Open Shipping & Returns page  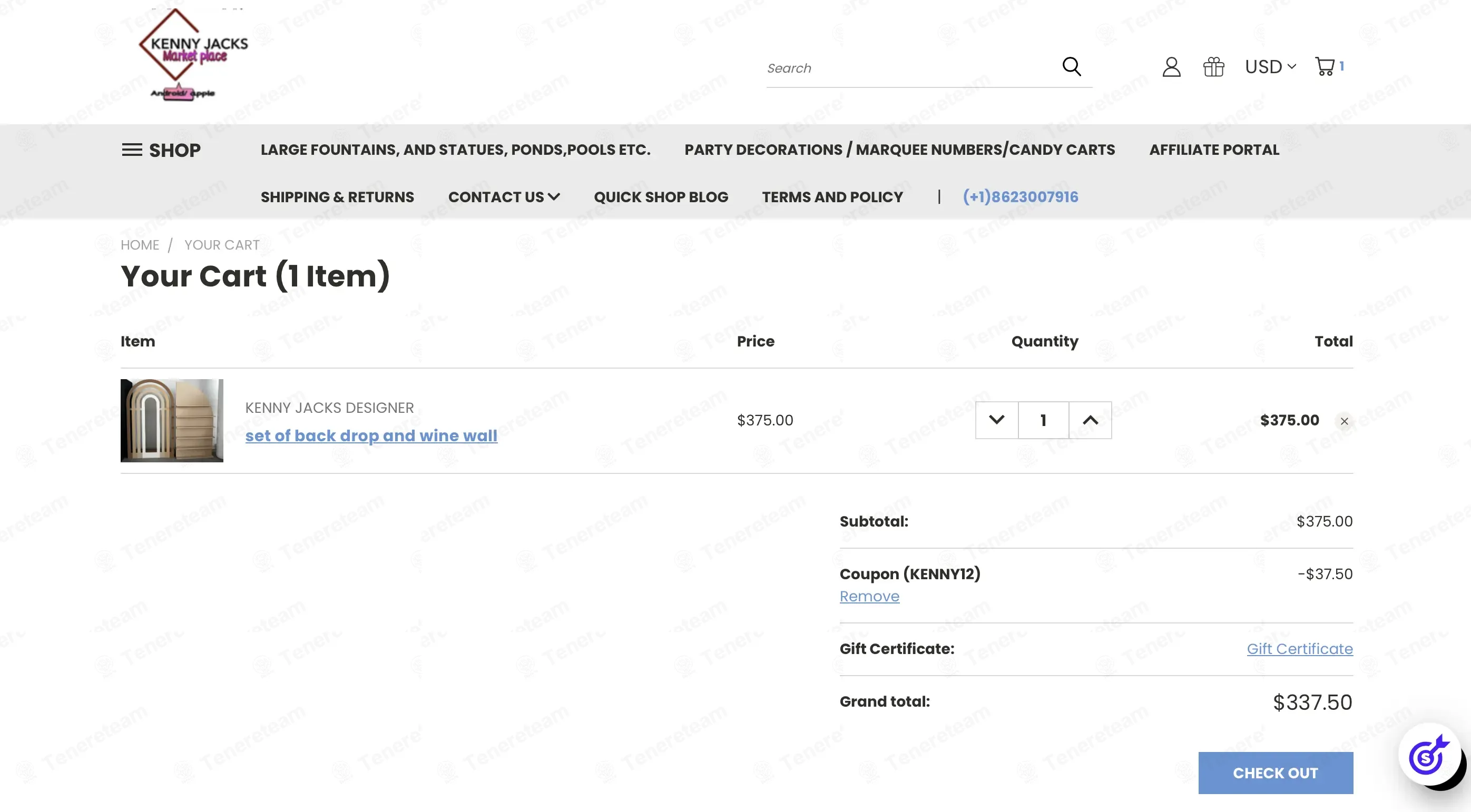pos(338,197)
